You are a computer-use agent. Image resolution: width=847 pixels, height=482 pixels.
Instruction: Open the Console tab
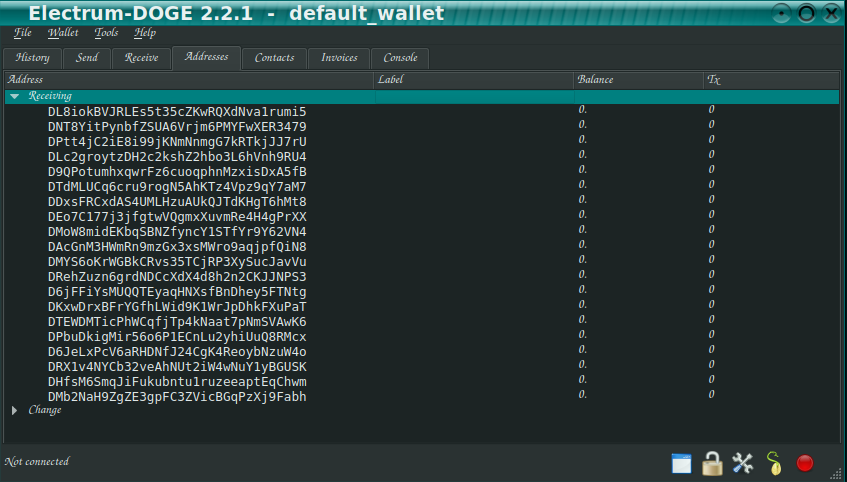400,58
